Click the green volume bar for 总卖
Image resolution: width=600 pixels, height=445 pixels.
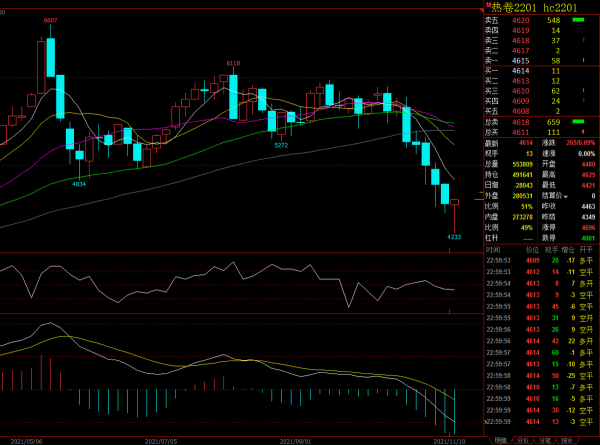[x=577, y=121]
